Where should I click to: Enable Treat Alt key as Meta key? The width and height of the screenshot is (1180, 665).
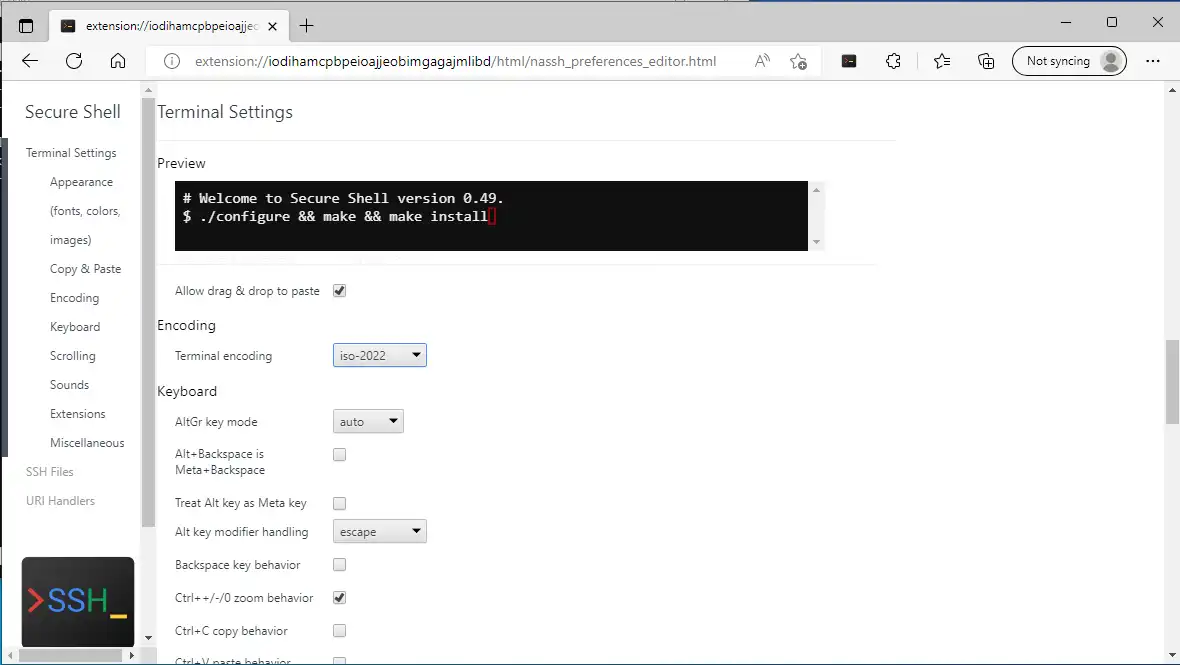click(x=339, y=503)
